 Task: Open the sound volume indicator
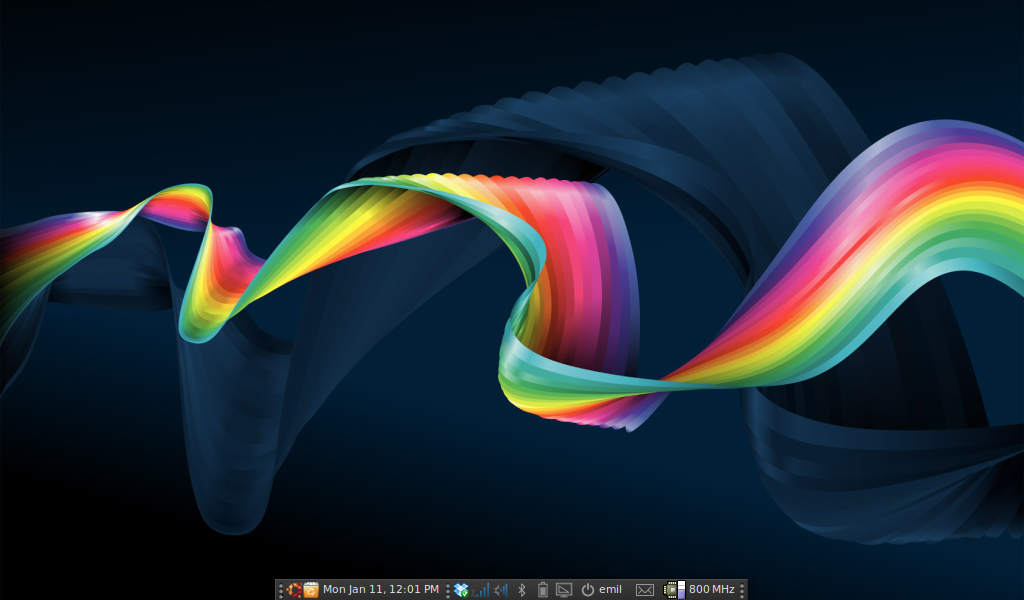501,590
